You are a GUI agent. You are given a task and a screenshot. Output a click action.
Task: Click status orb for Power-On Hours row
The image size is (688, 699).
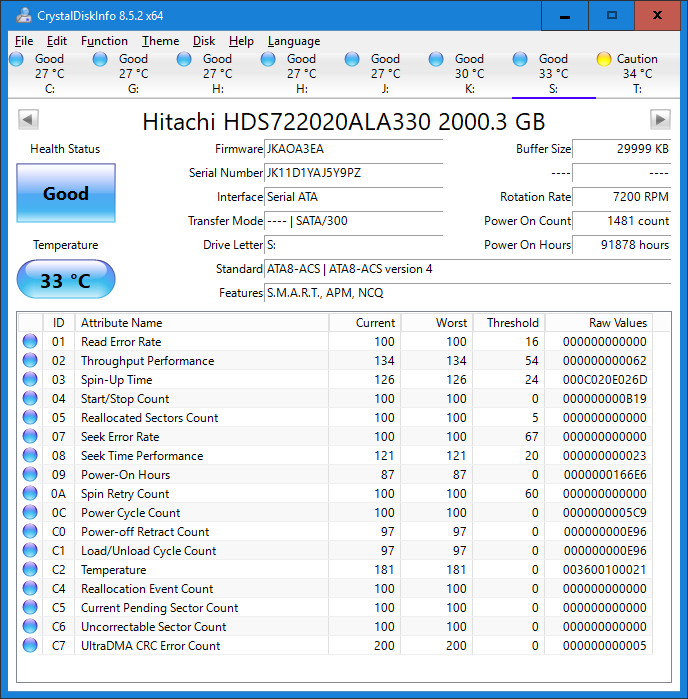tap(30, 474)
